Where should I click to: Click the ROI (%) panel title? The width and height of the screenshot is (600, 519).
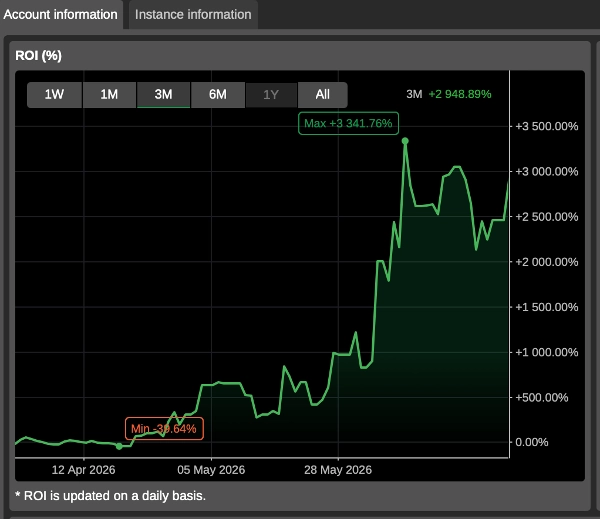pos(38,55)
